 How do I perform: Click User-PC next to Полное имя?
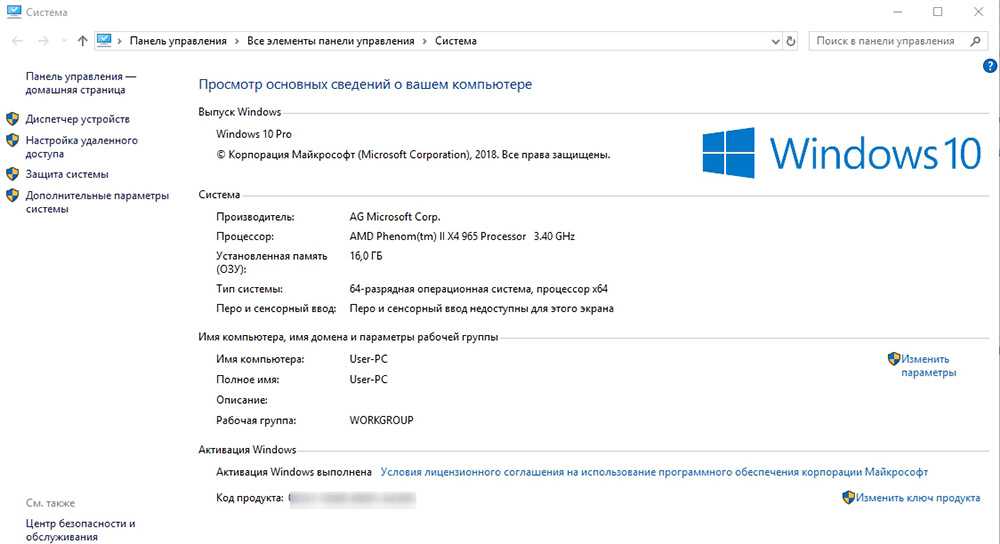[x=369, y=379]
